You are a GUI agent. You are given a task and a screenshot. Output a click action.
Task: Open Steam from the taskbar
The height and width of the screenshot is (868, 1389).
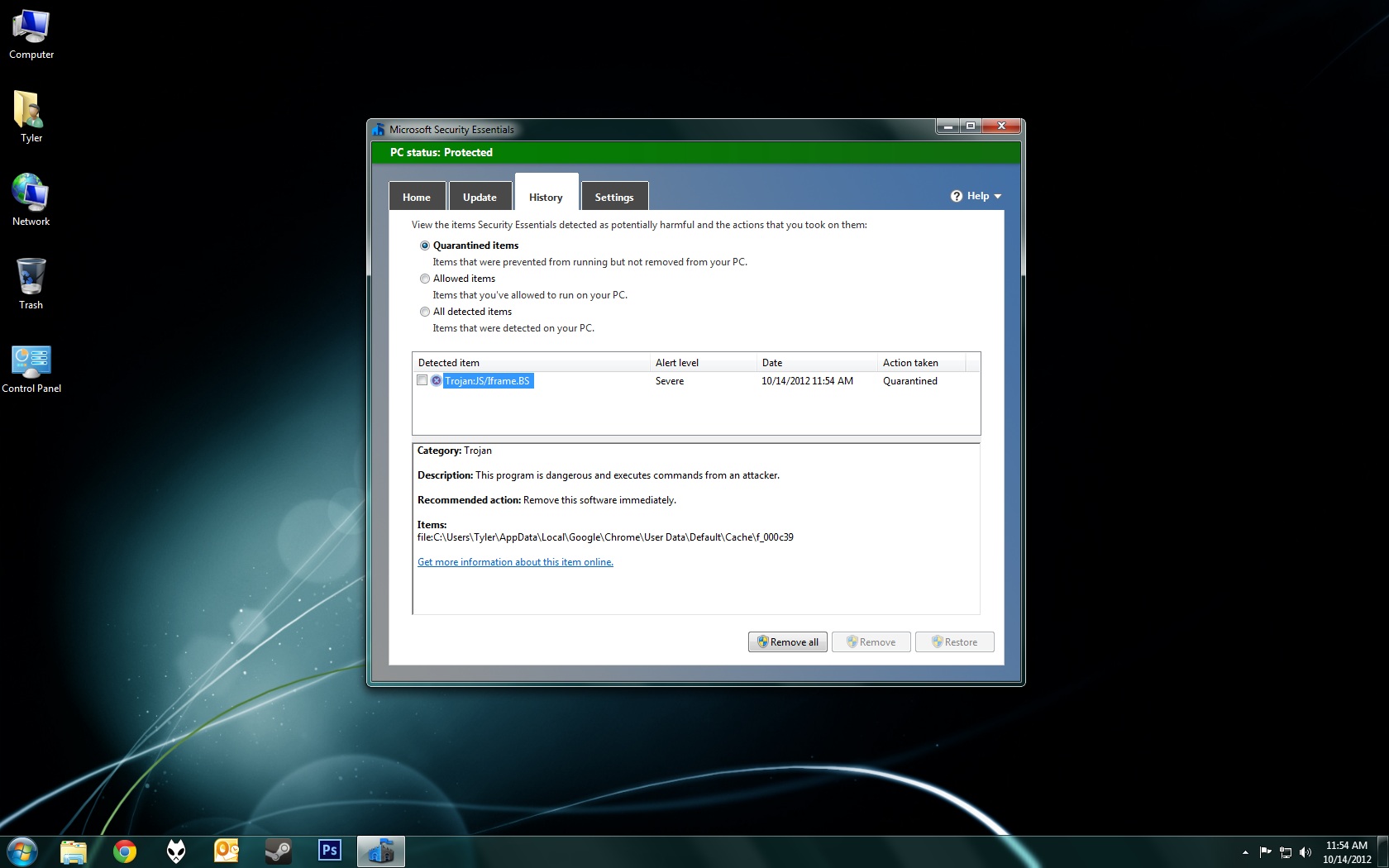[x=278, y=851]
